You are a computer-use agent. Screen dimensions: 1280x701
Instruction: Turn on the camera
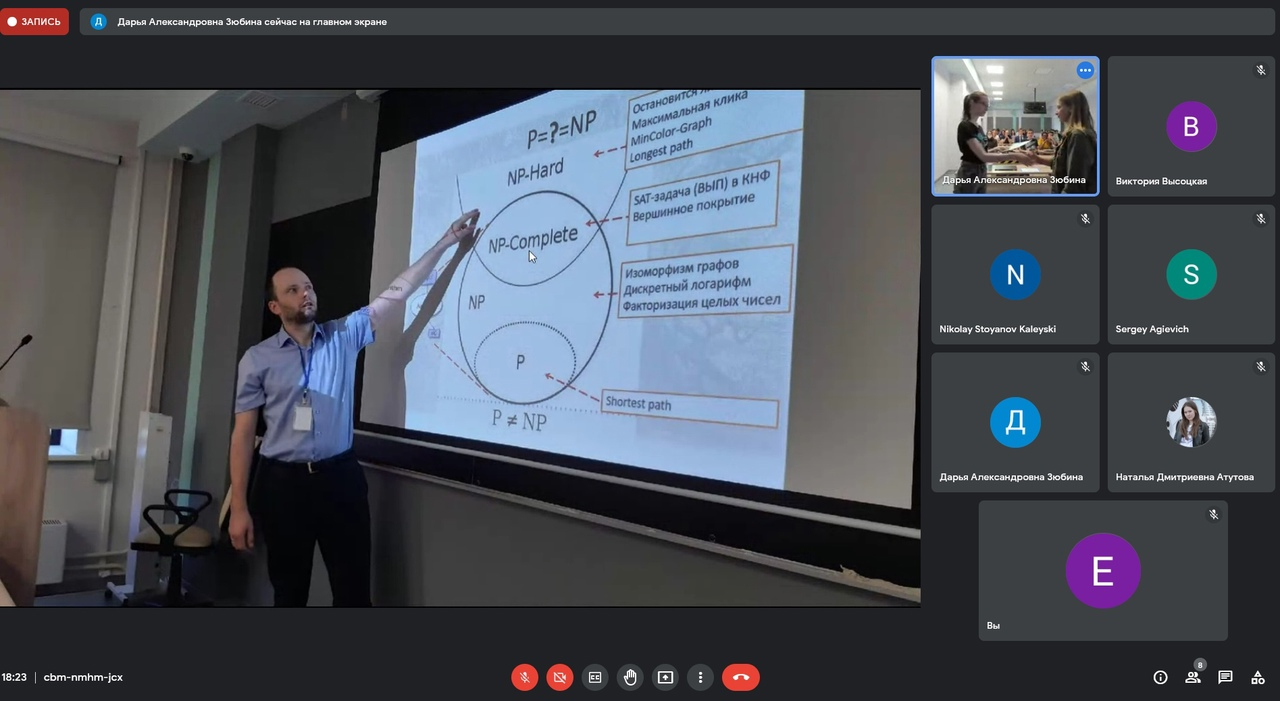click(559, 677)
